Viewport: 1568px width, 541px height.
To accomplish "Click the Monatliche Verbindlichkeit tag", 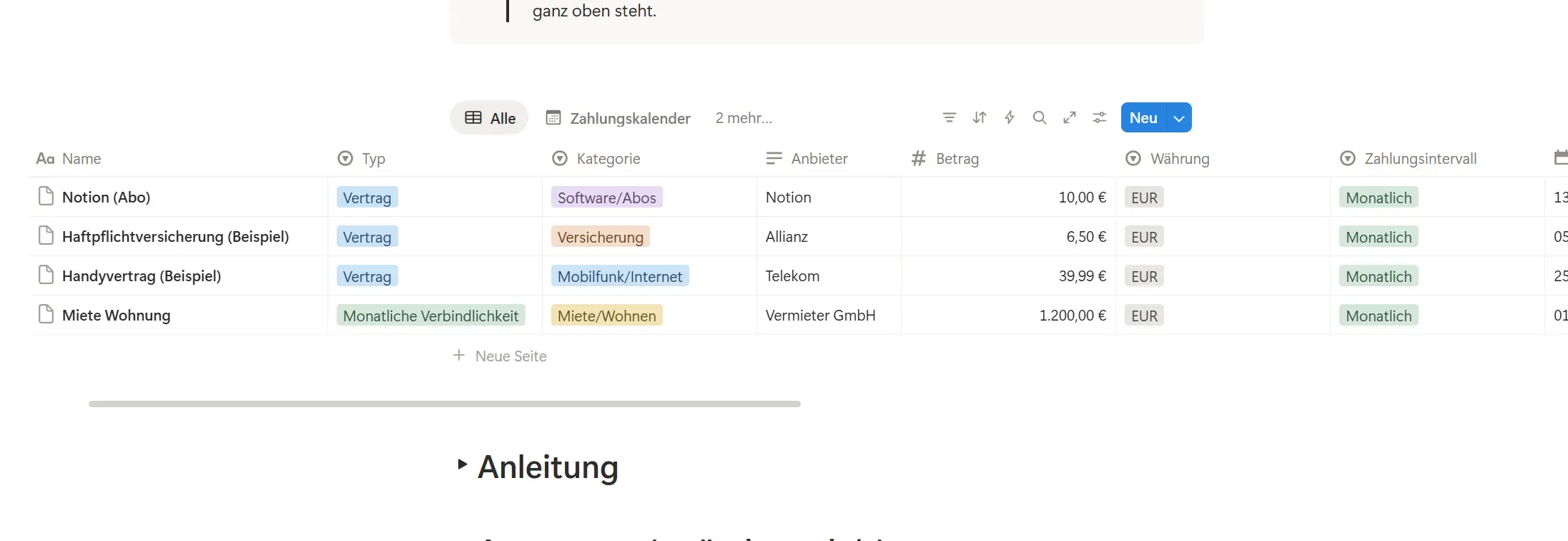I will click(x=430, y=316).
